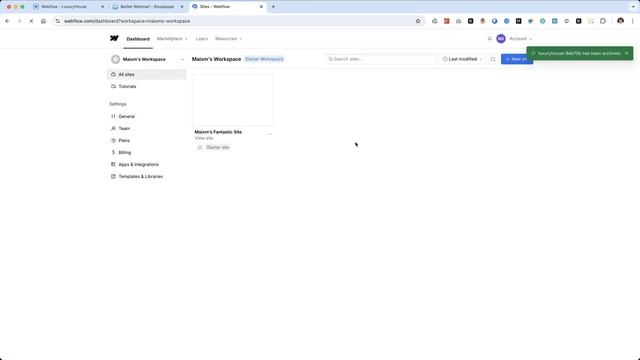Click the Maixm's Fantastic Site title
Image resolution: width=640 pixels, height=360 pixels.
tap(218, 132)
